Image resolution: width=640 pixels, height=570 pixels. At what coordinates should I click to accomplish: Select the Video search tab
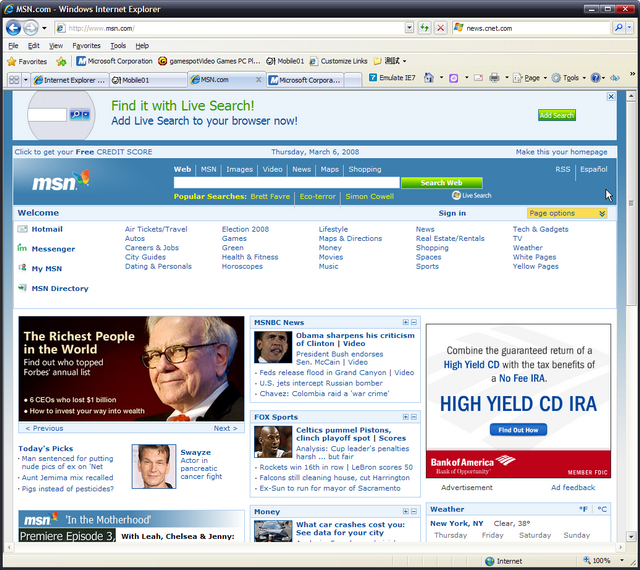[x=272, y=169]
